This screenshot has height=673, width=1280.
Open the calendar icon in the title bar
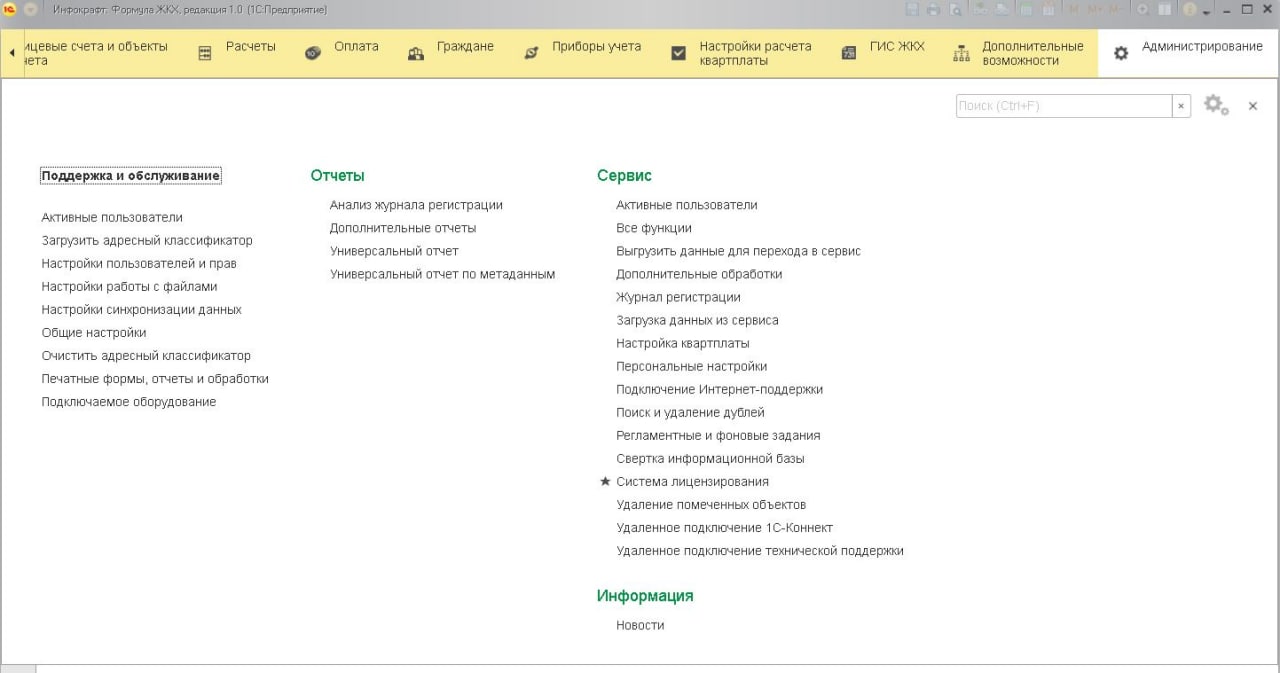pos(1048,10)
